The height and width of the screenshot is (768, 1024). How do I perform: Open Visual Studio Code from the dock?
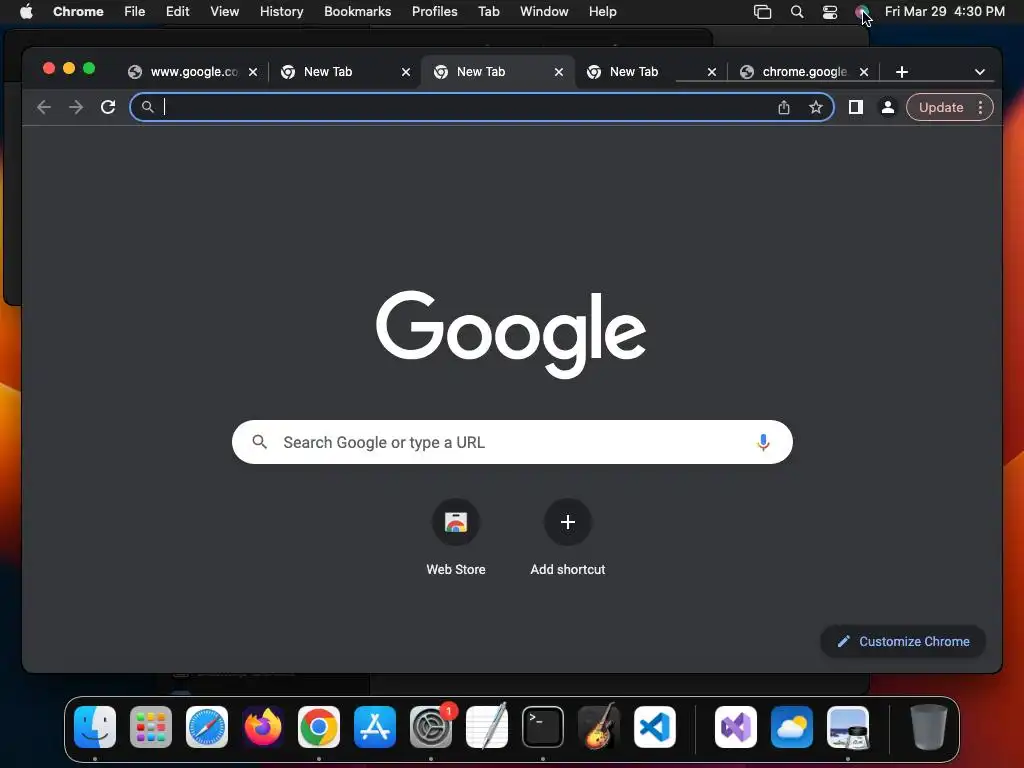pyautogui.click(x=654, y=727)
